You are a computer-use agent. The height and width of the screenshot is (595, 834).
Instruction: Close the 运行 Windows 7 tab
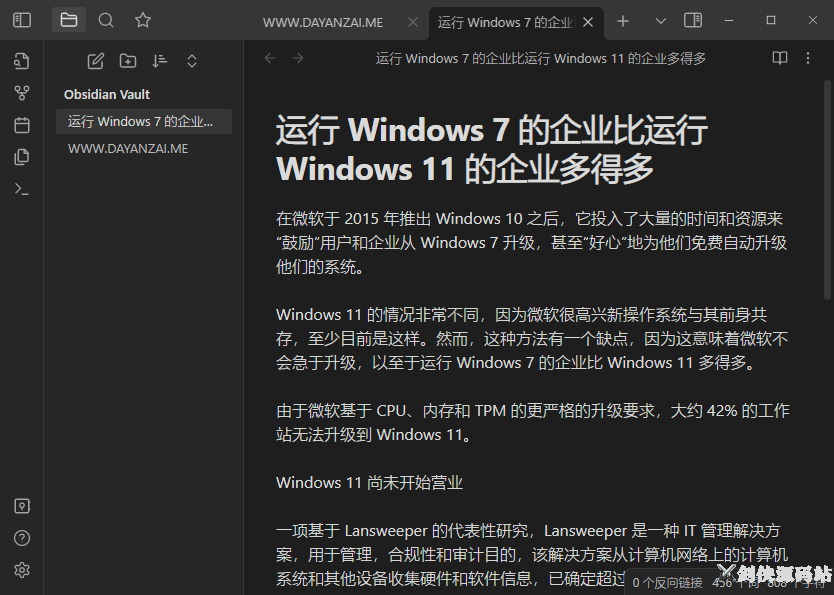(x=588, y=22)
